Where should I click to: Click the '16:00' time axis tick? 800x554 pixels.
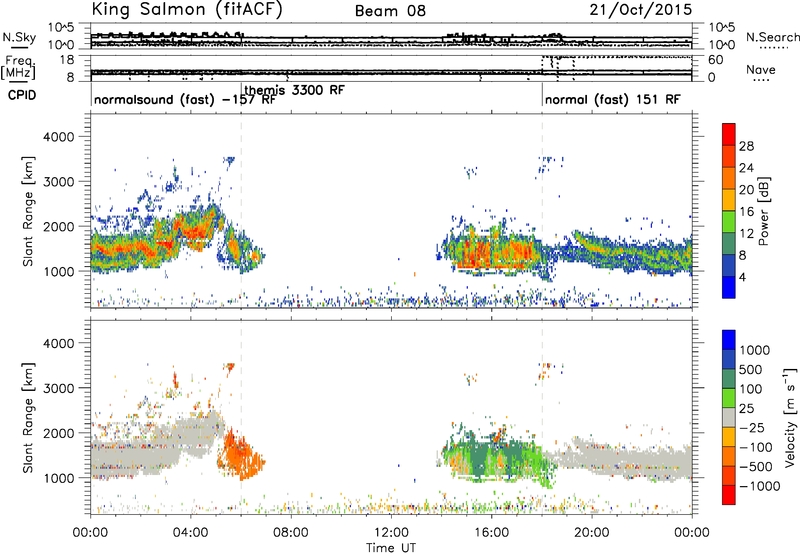coord(491,533)
